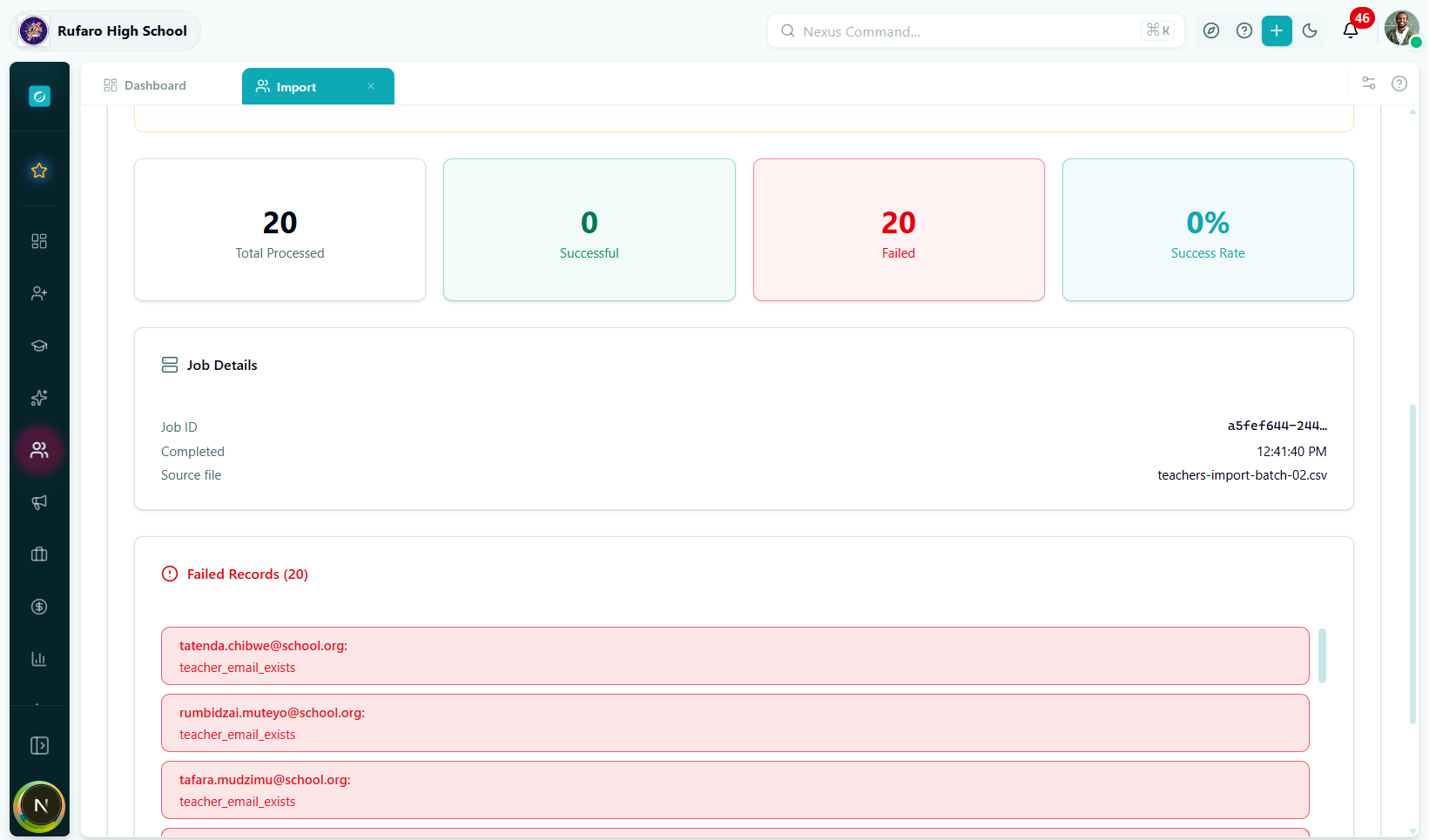Viewport: 1429px width, 840px height.
Task: Open favorites star in sidebar
Action: 39,171
